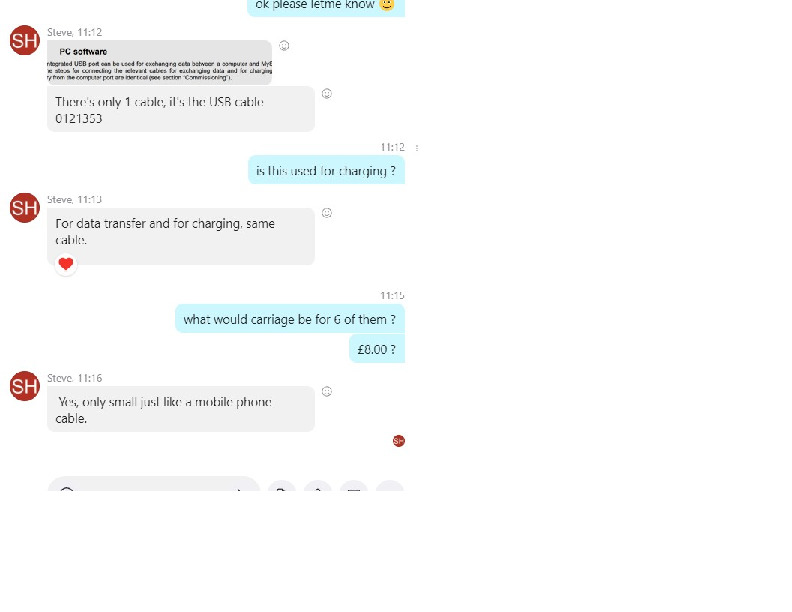Select the 'is this used for charging ?' message
Screen dimensions: 792x612
point(326,170)
